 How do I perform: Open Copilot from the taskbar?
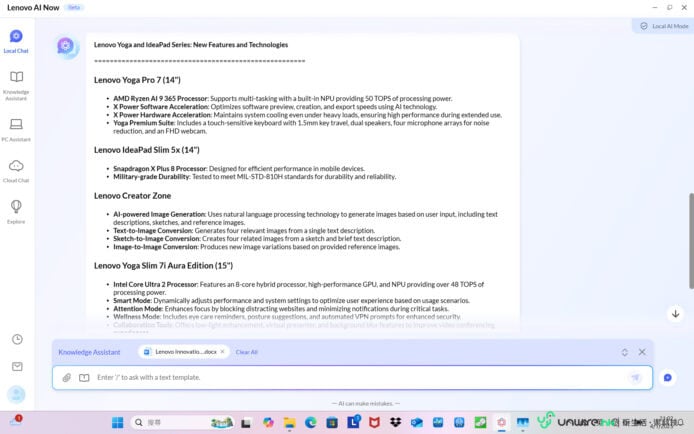click(268, 422)
